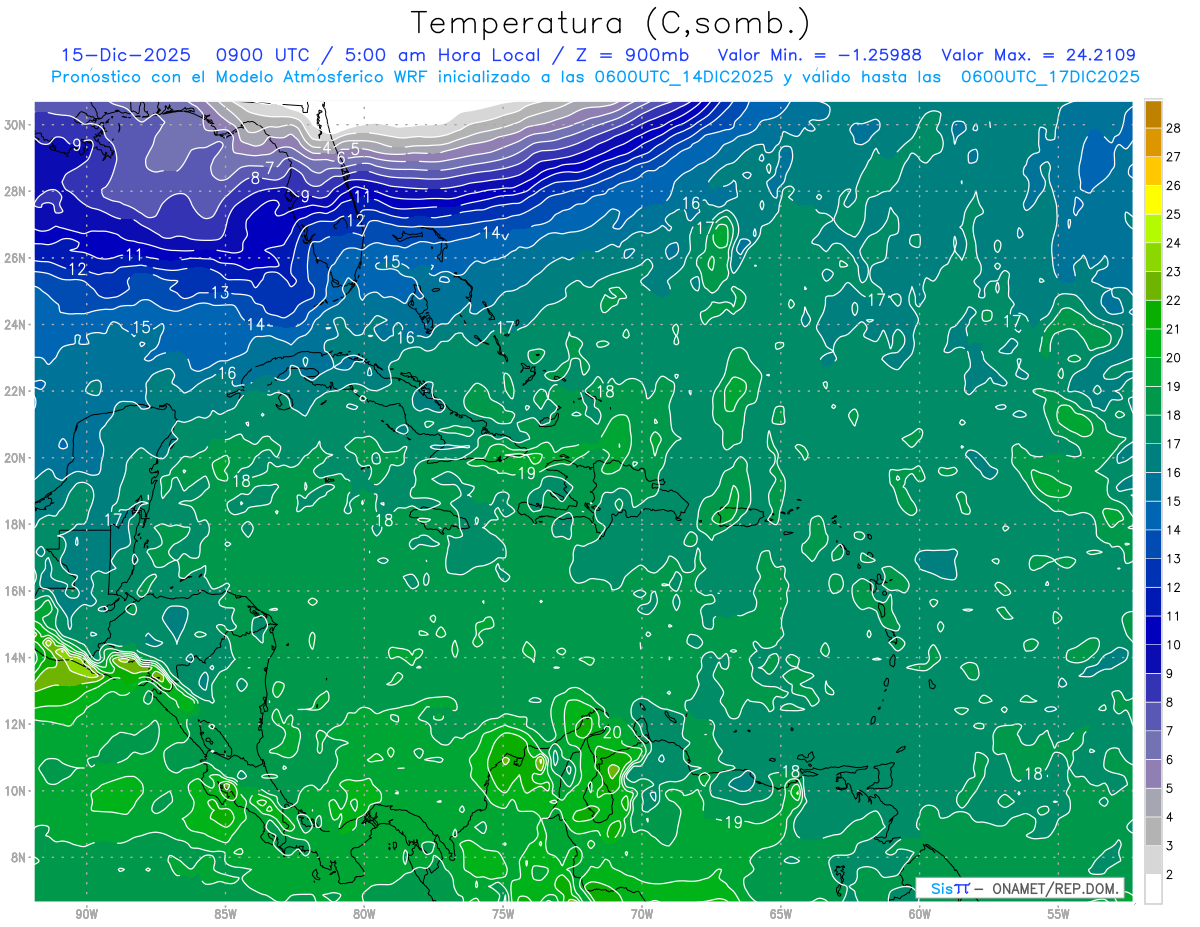Click the purple swatch between 5 and 6

pos(1153,774)
